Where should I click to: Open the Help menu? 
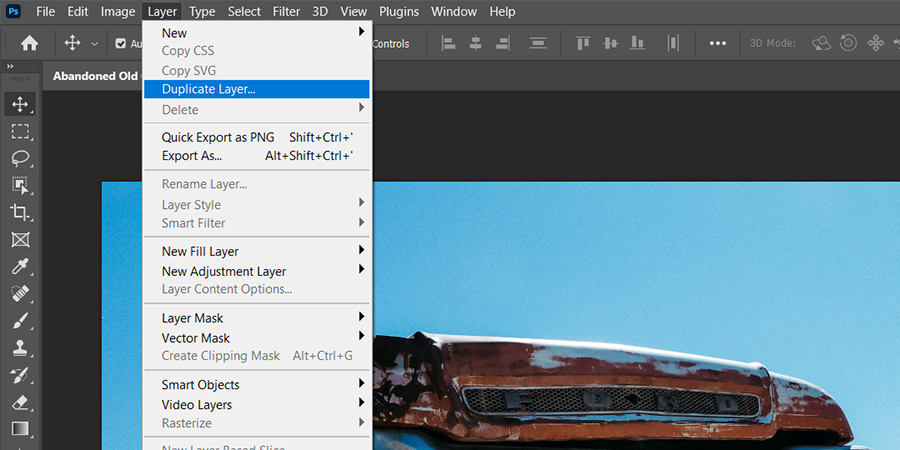(502, 11)
